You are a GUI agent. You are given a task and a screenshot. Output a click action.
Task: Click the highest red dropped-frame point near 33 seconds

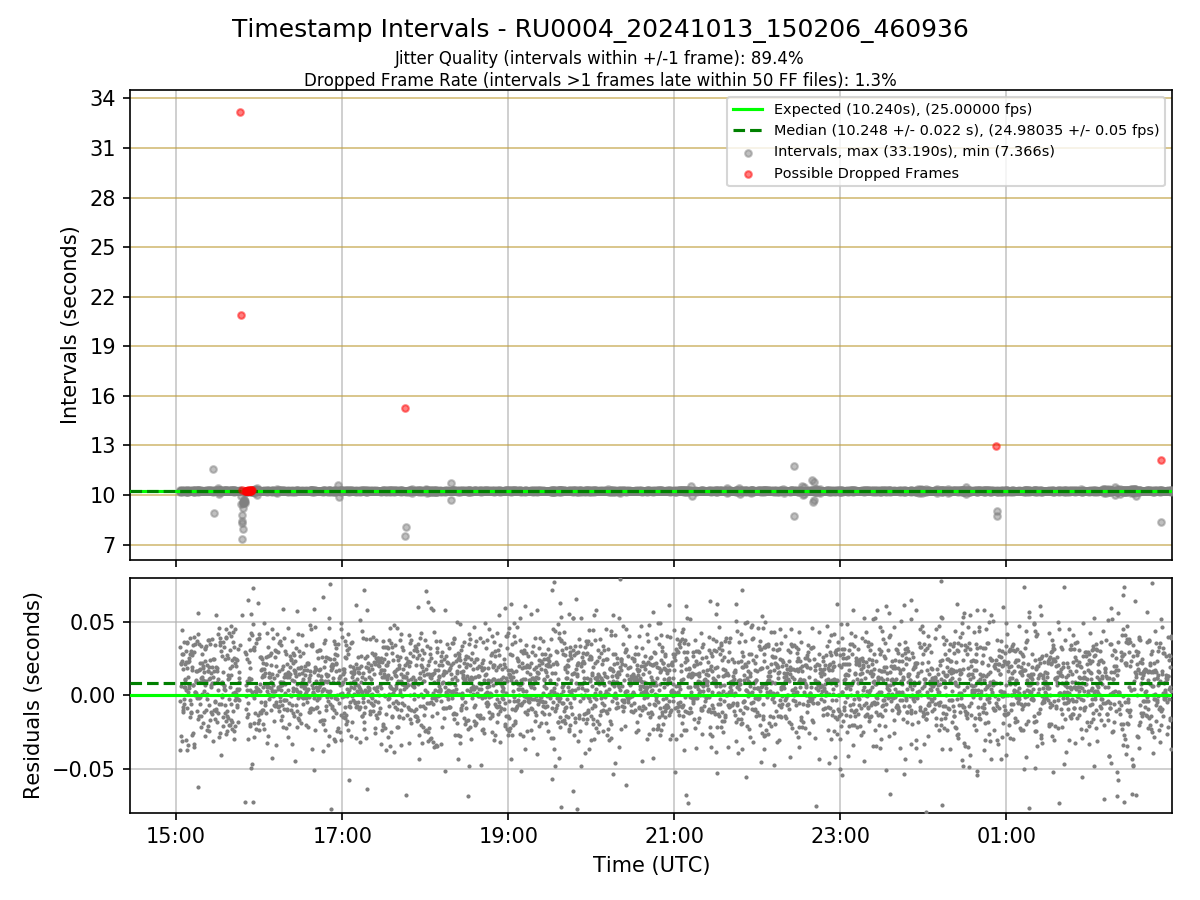tap(240, 112)
